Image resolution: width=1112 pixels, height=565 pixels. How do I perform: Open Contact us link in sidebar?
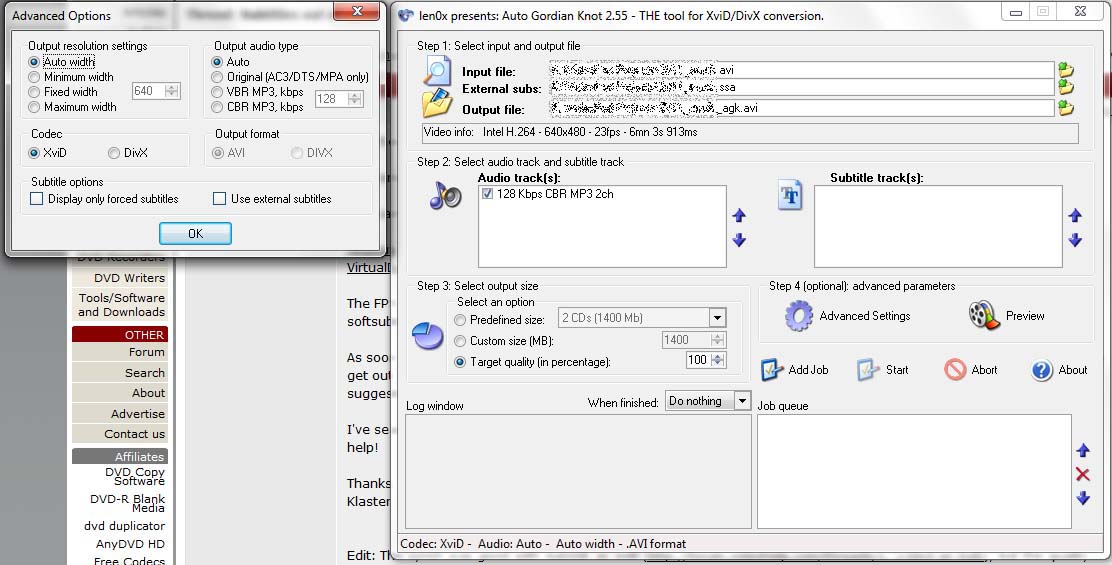click(x=134, y=434)
